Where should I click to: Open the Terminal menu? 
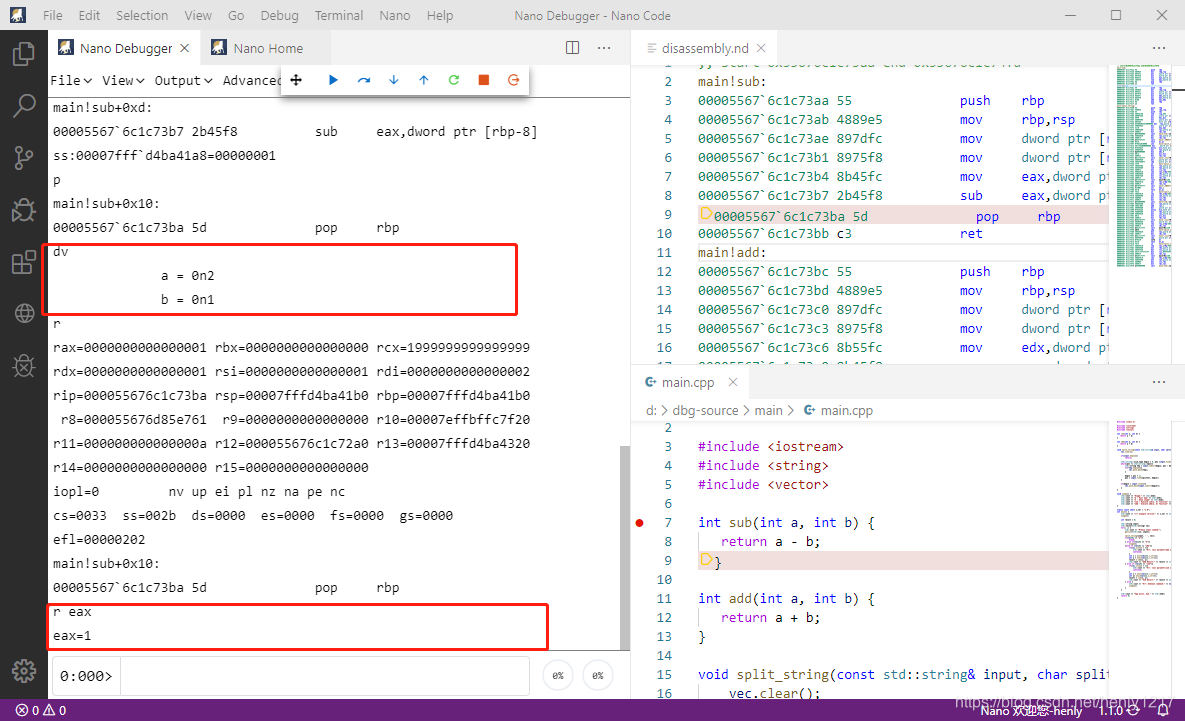coord(339,15)
